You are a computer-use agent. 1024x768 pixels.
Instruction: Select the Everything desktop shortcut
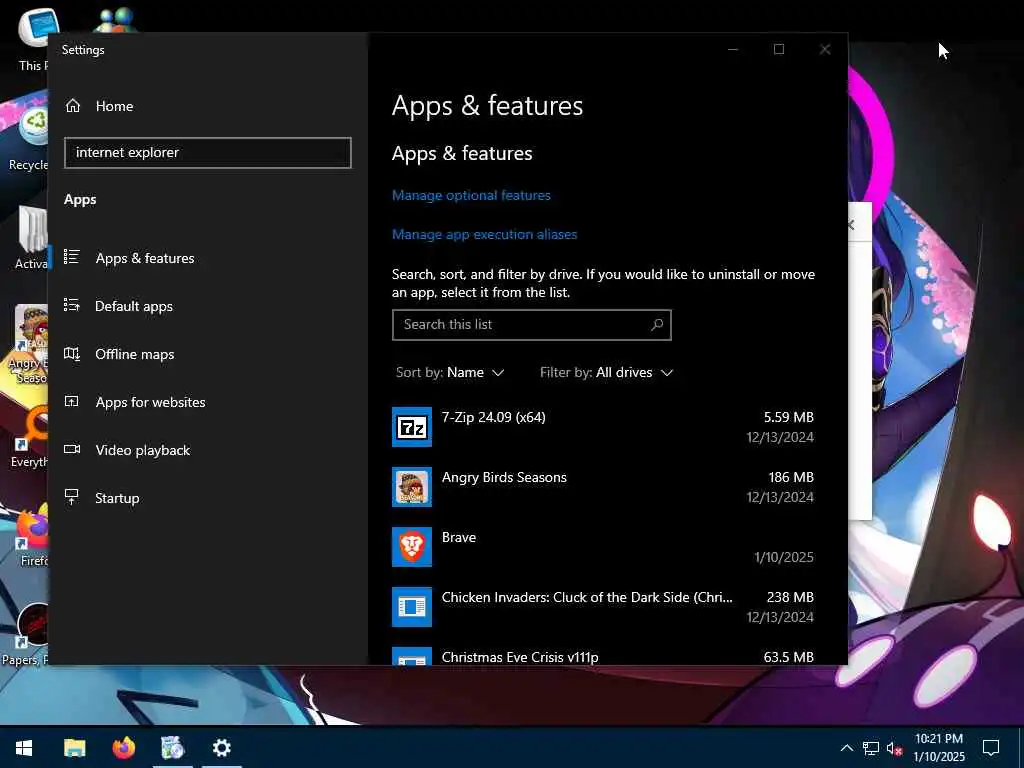(29, 438)
